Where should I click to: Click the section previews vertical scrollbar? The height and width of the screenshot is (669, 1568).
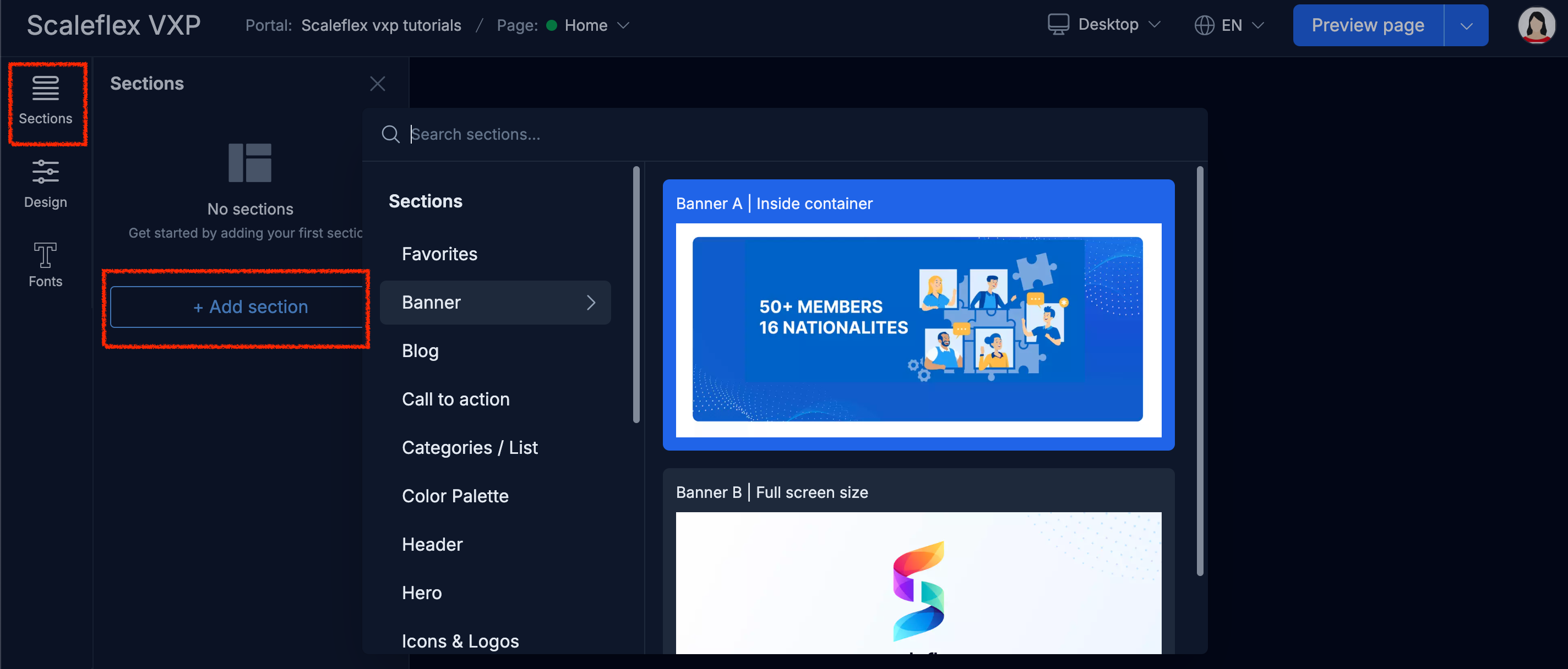[x=1200, y=371]
